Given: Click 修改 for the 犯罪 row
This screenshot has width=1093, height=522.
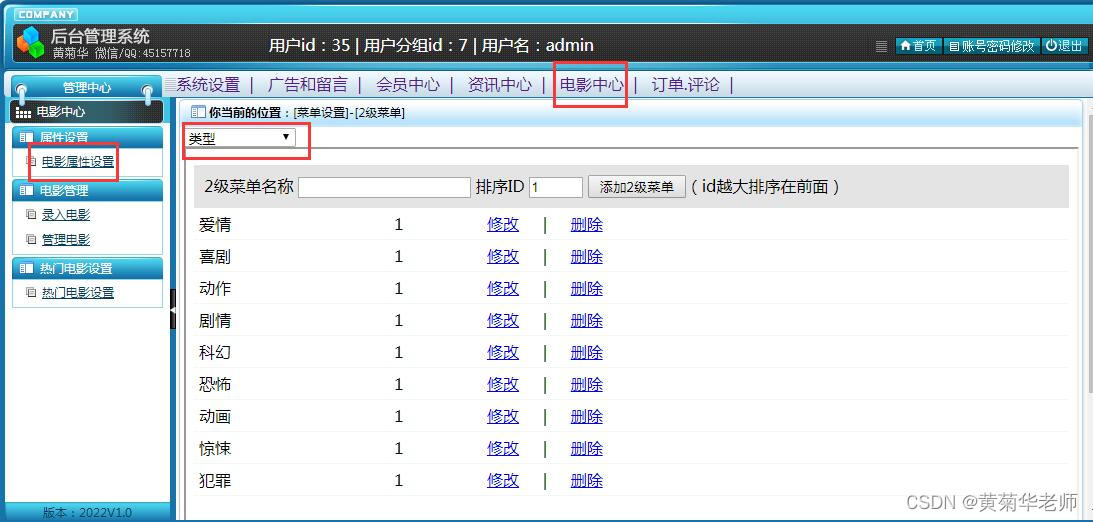Looking at the screenshot, I should coord(503,481).
